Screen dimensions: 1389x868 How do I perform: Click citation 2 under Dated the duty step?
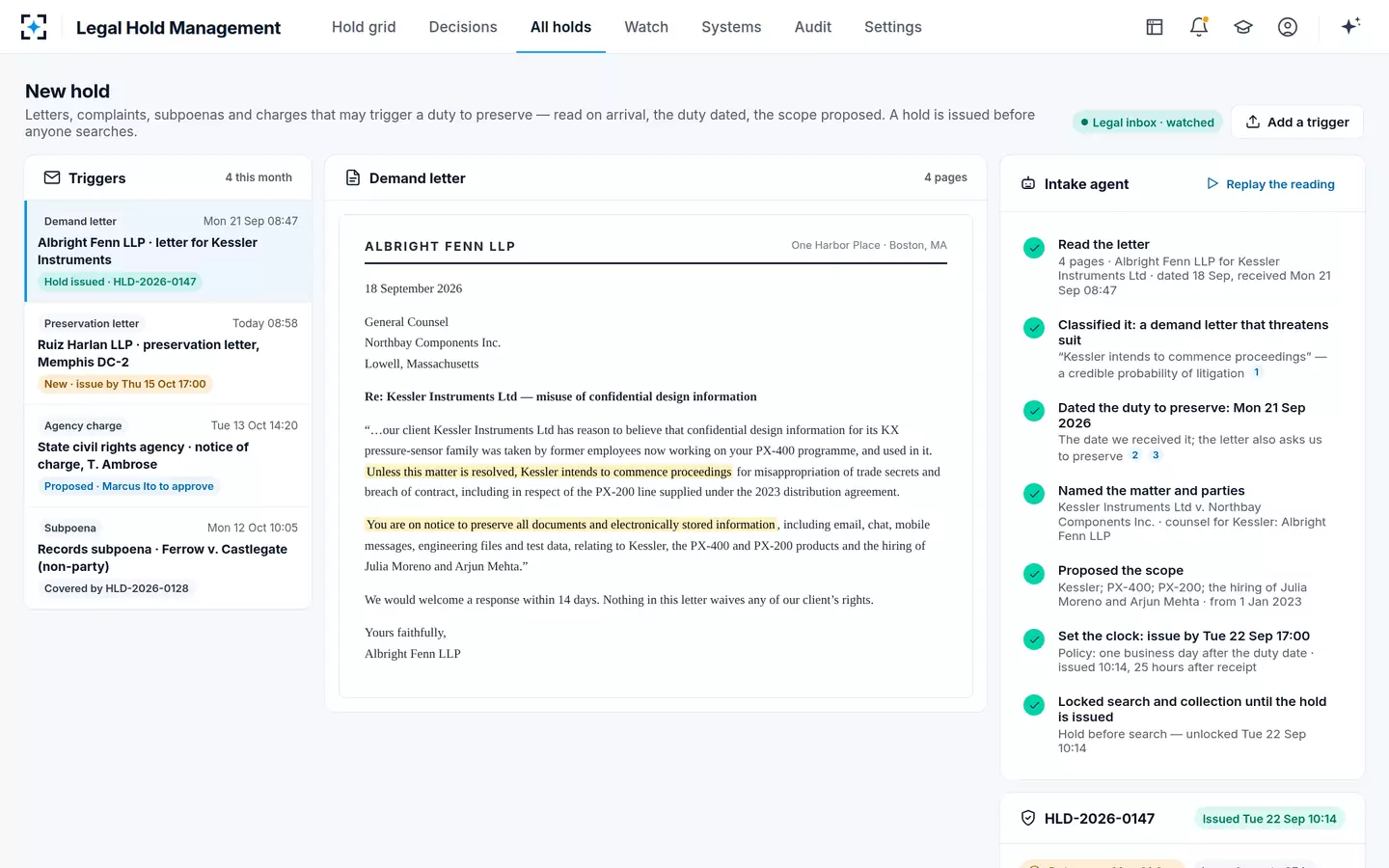click(x=1135, y=455)
